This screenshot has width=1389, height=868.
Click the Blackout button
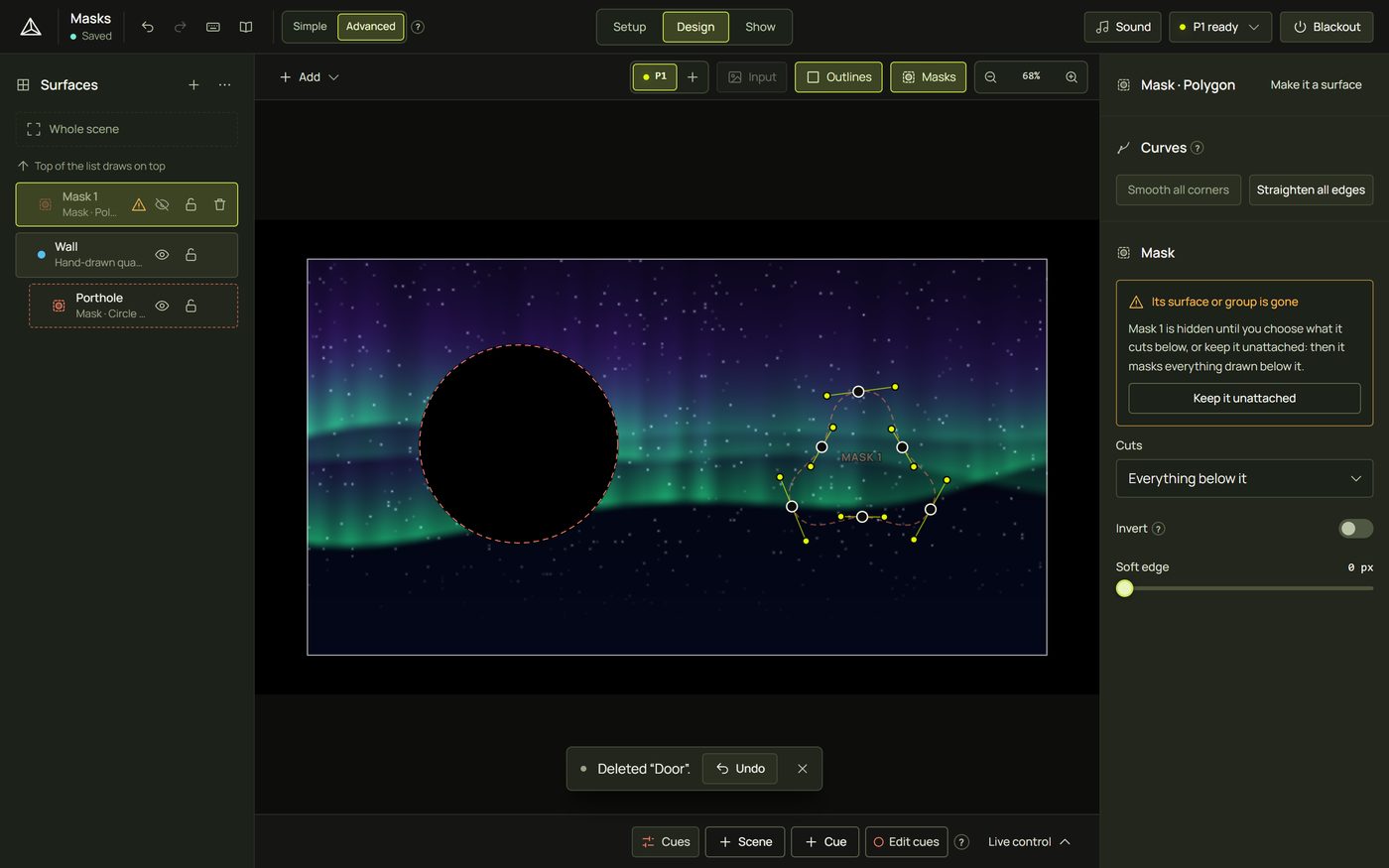point(1326,27)
